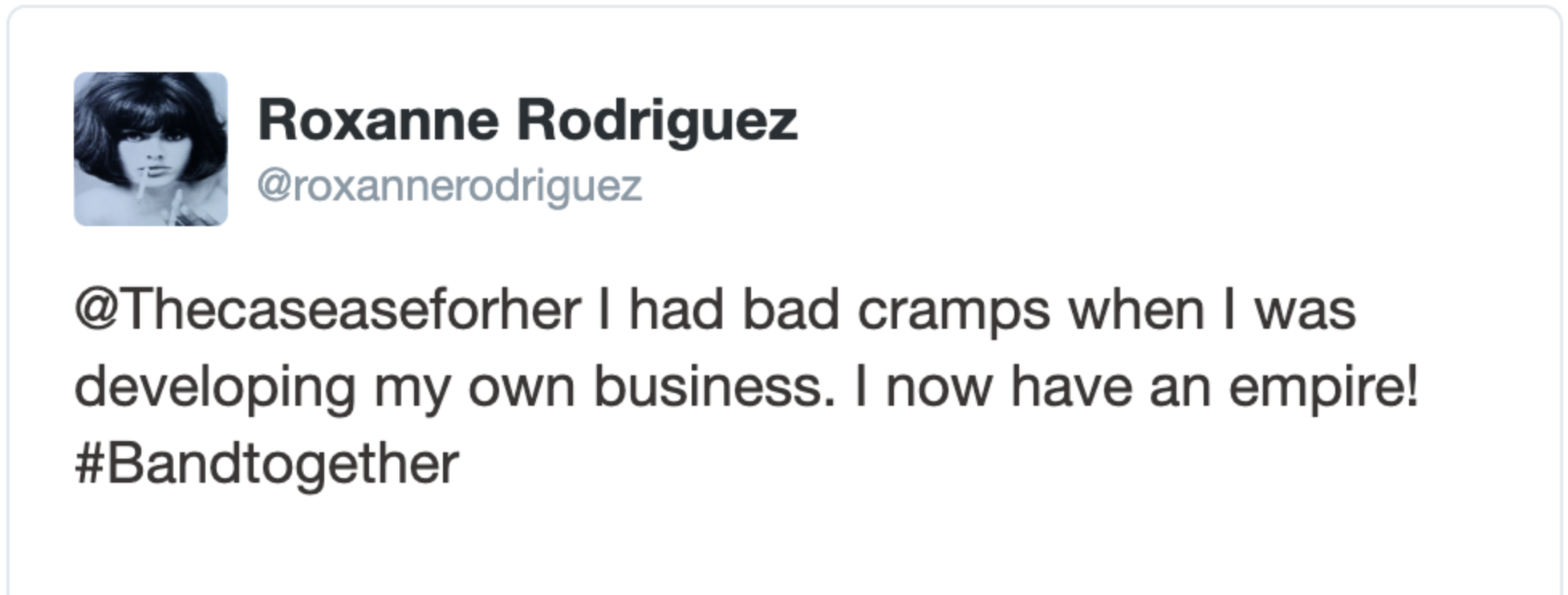Click the word "cramps" in the tweet
Viewport: 1568px width, 595px height.
pos(953,311)
